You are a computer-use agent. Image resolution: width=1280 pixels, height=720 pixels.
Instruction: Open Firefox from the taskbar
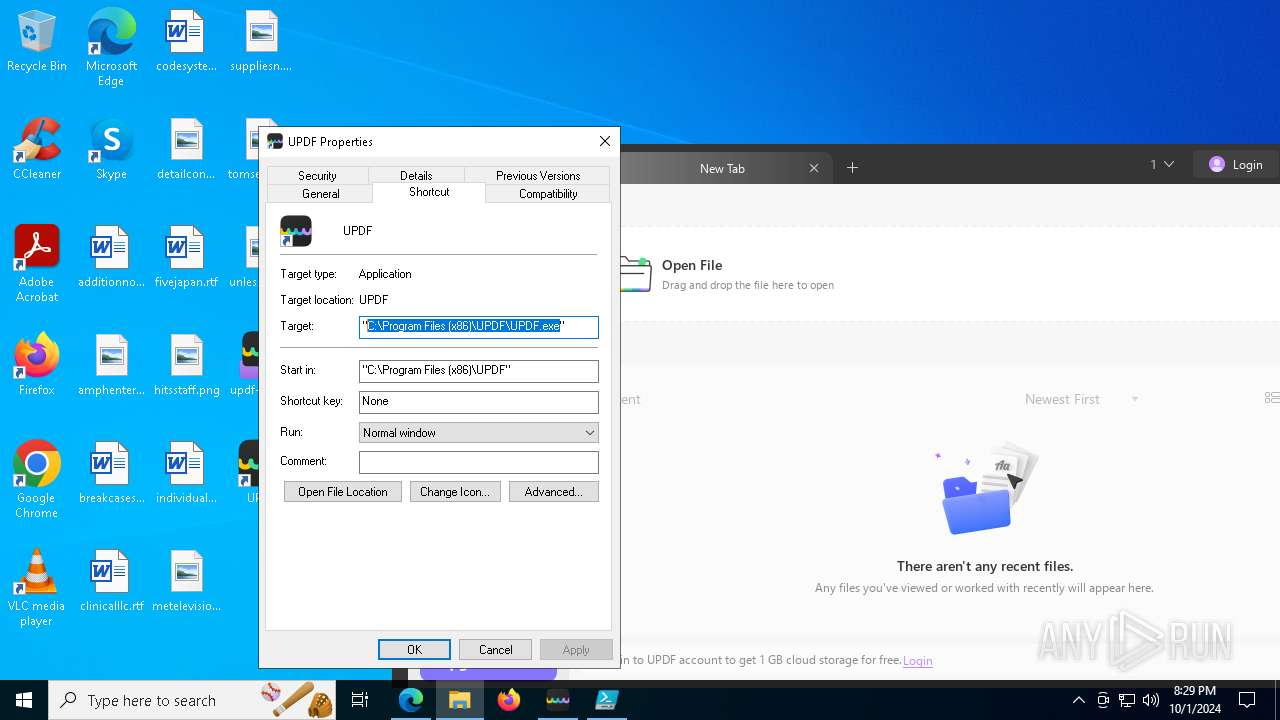[x=509, y=700]
